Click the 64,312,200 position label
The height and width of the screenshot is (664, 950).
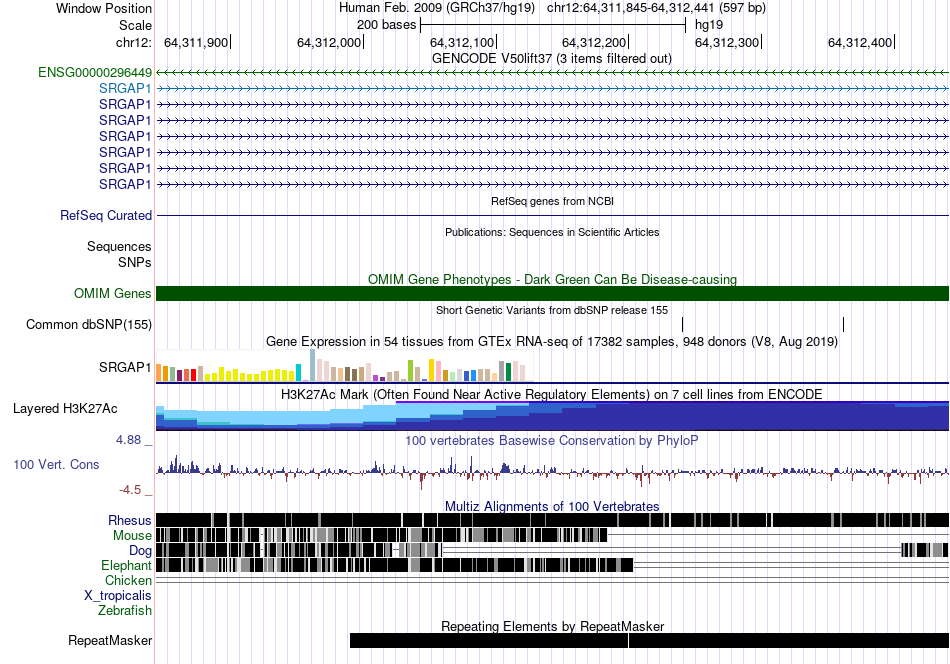(x=594, y=42)
